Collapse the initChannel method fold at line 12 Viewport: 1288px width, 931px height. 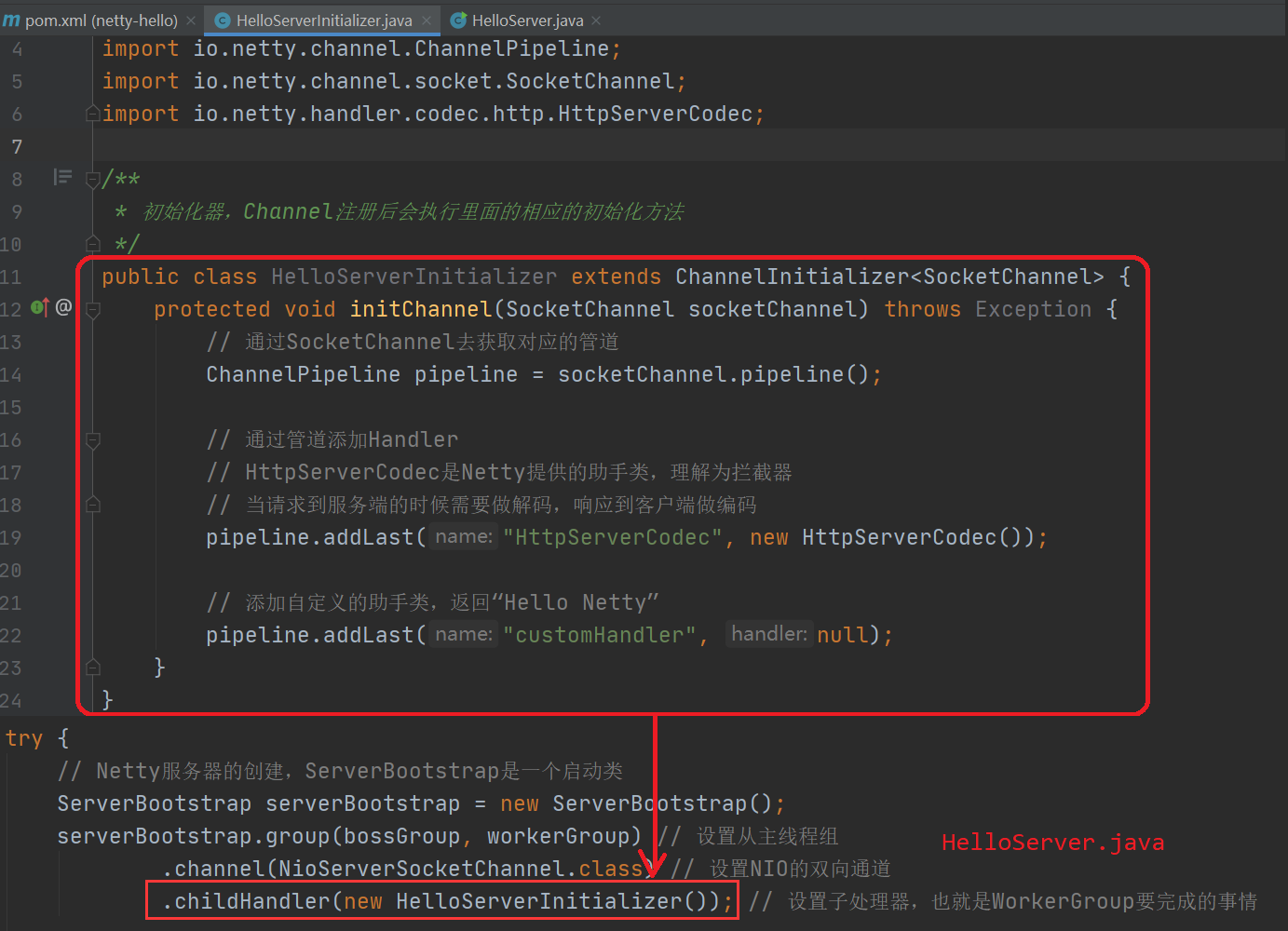[92, 309]
